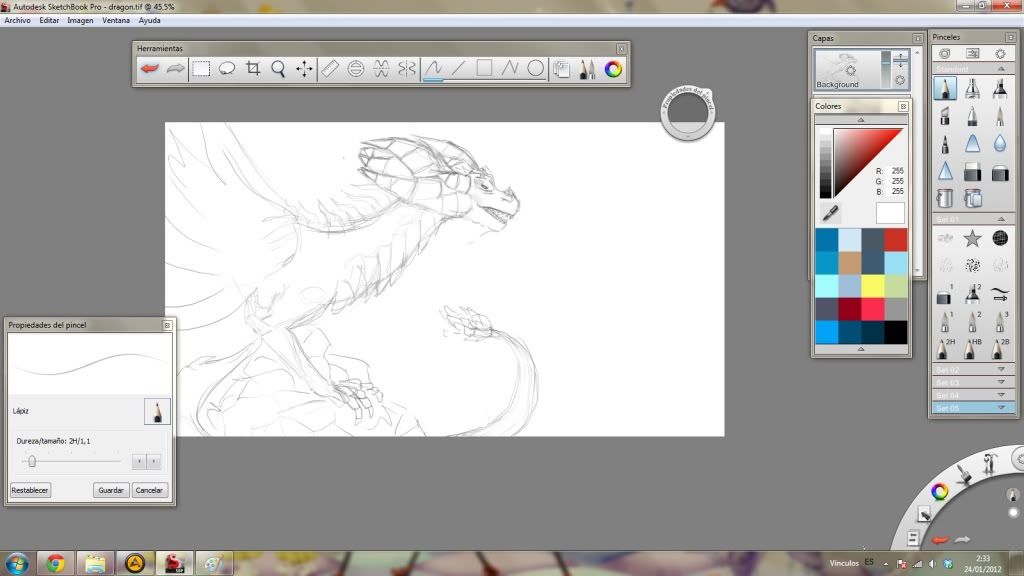The image size is (1024, 576).
Task: Select the rectangular marquee selection tool
Action: pyautogui.click(x=201, y=69)
